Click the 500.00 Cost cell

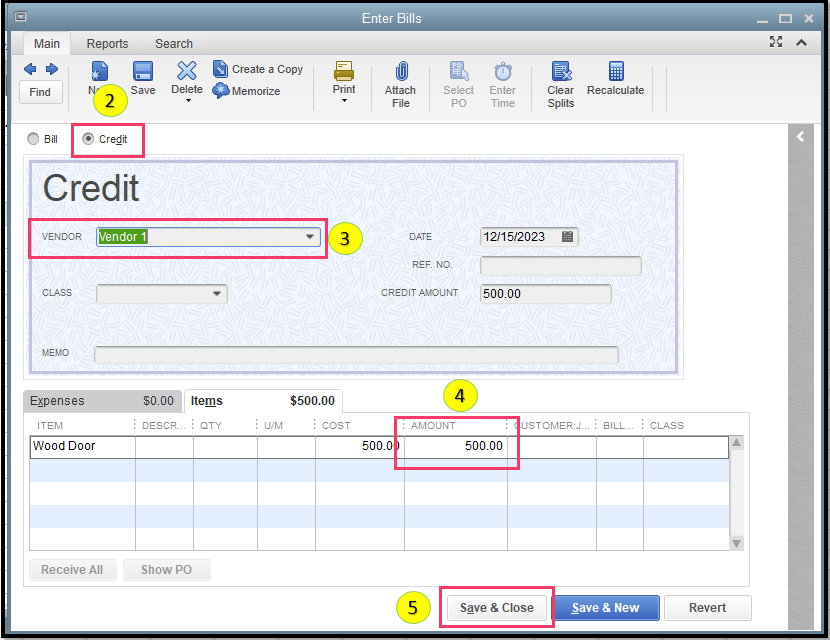point(360,446)
